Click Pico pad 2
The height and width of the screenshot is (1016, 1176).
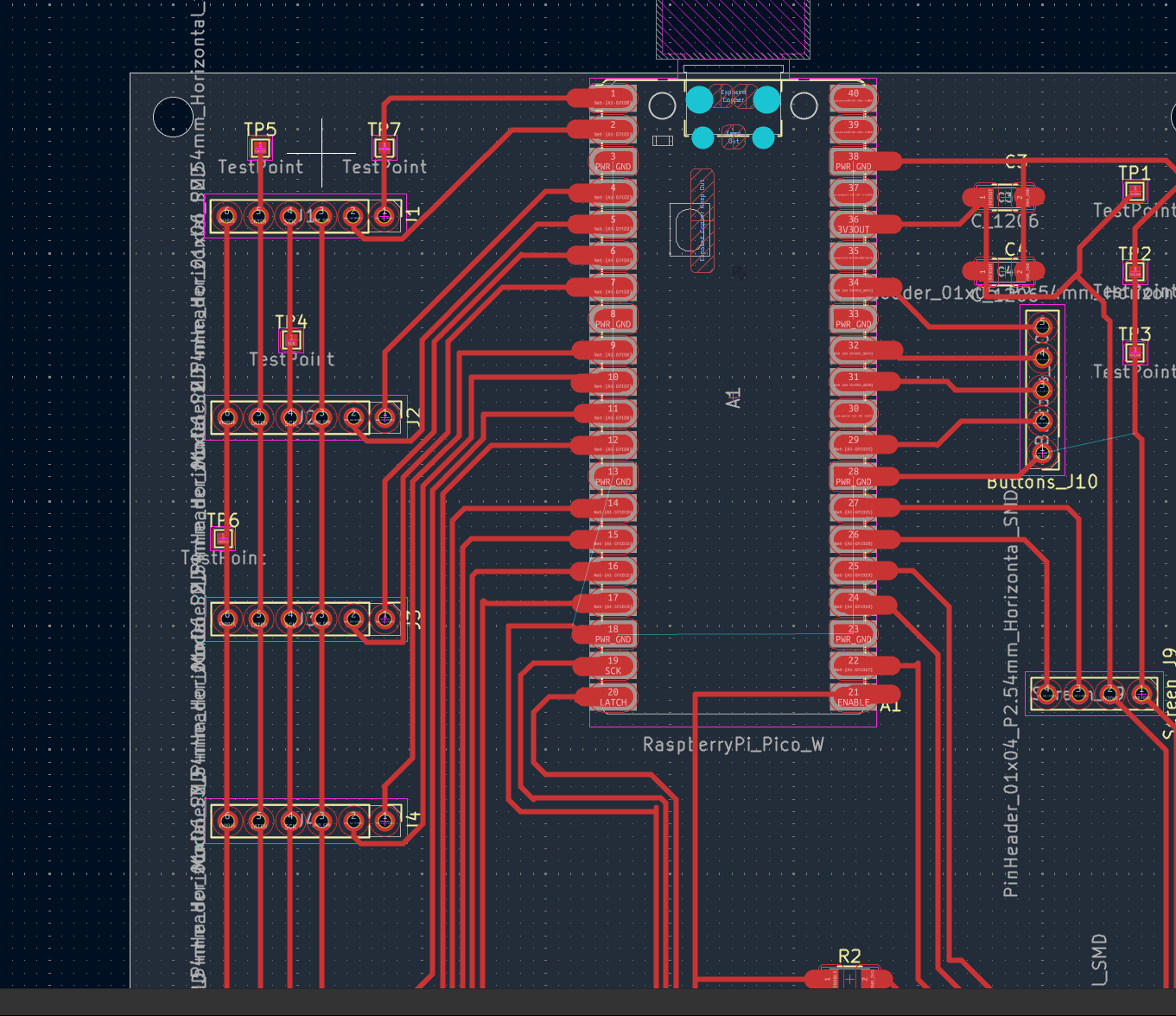[613, 130]
